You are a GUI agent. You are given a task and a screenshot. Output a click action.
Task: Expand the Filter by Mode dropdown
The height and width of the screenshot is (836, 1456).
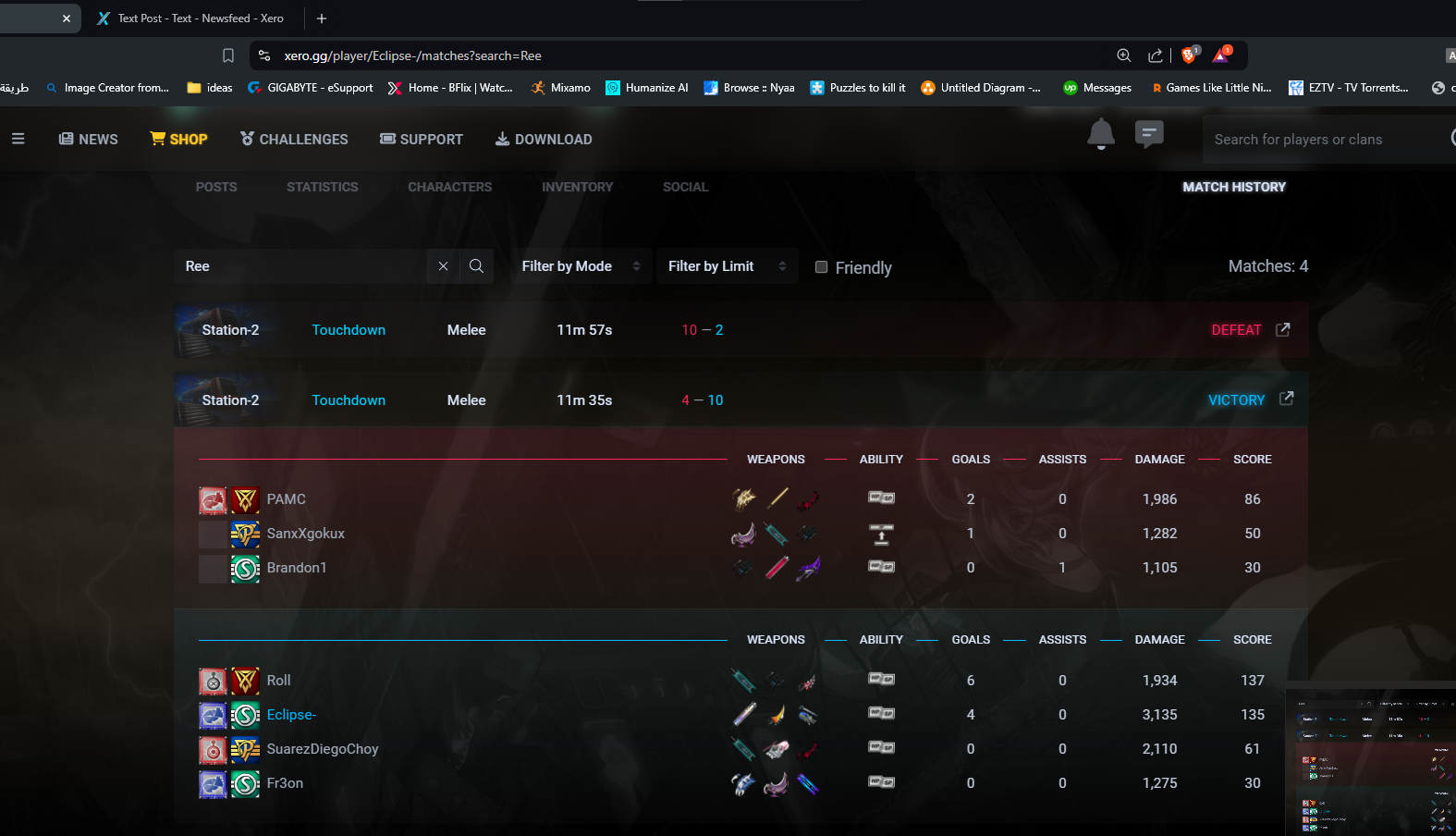click(580, 266)
